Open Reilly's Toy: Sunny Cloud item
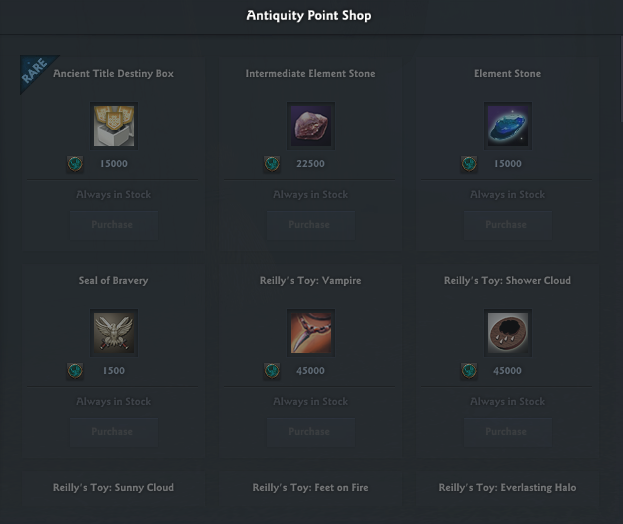The width and height of the screenshot is (623, 524). [113, 488]
